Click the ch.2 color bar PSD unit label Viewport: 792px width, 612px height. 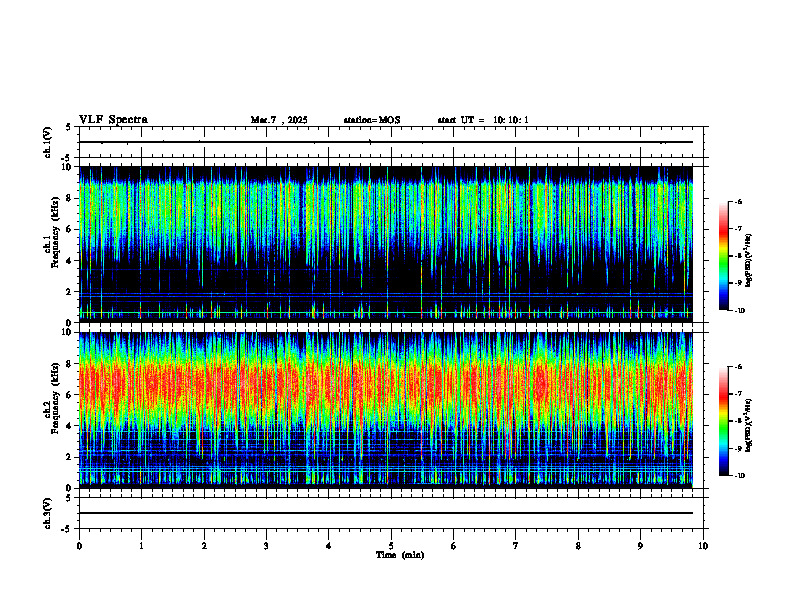tap(749, 425)
